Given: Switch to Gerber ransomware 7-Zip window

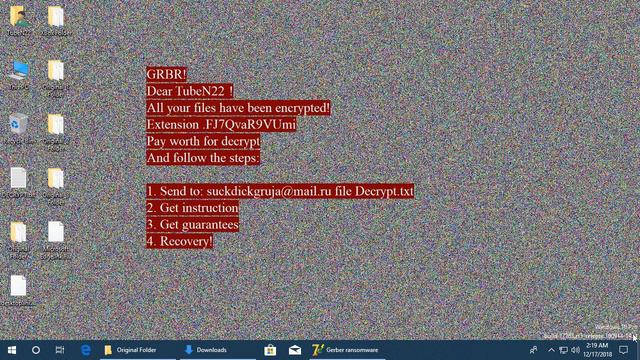Looking at the screenshot, I should click(347, 350).
